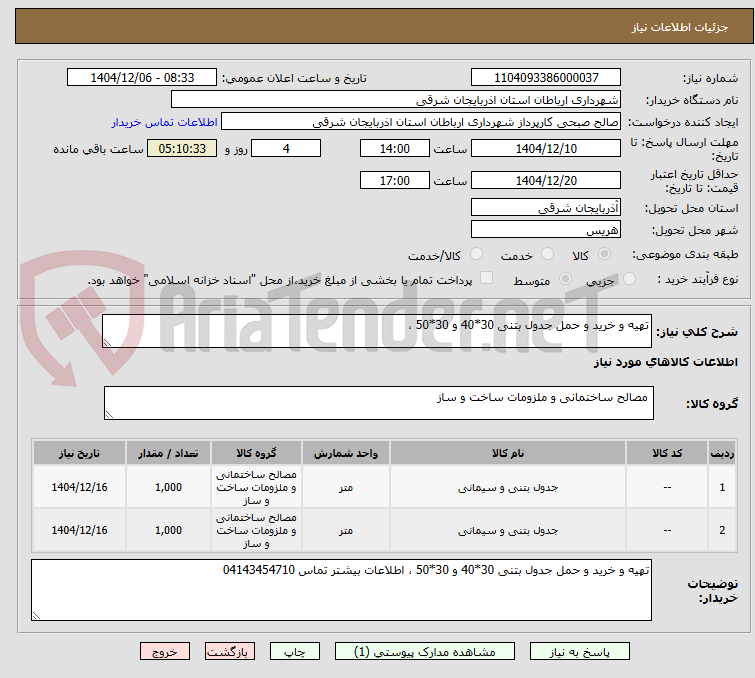Click the validity time field 17:00
The height and width of the screenshot is (678, 755).
(394, 180)
